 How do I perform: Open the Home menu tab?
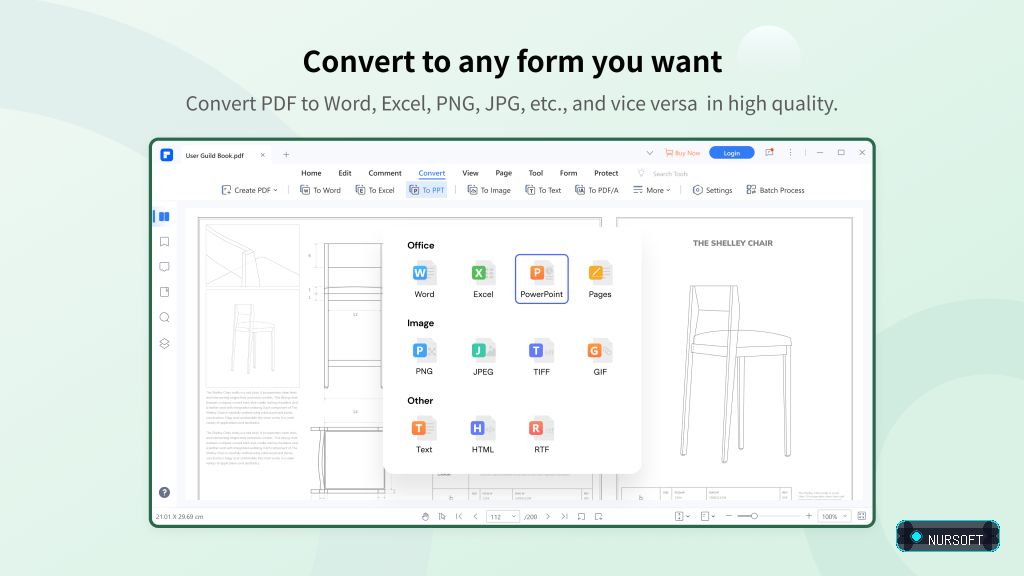pyautogui.click(x=311, y=173)
